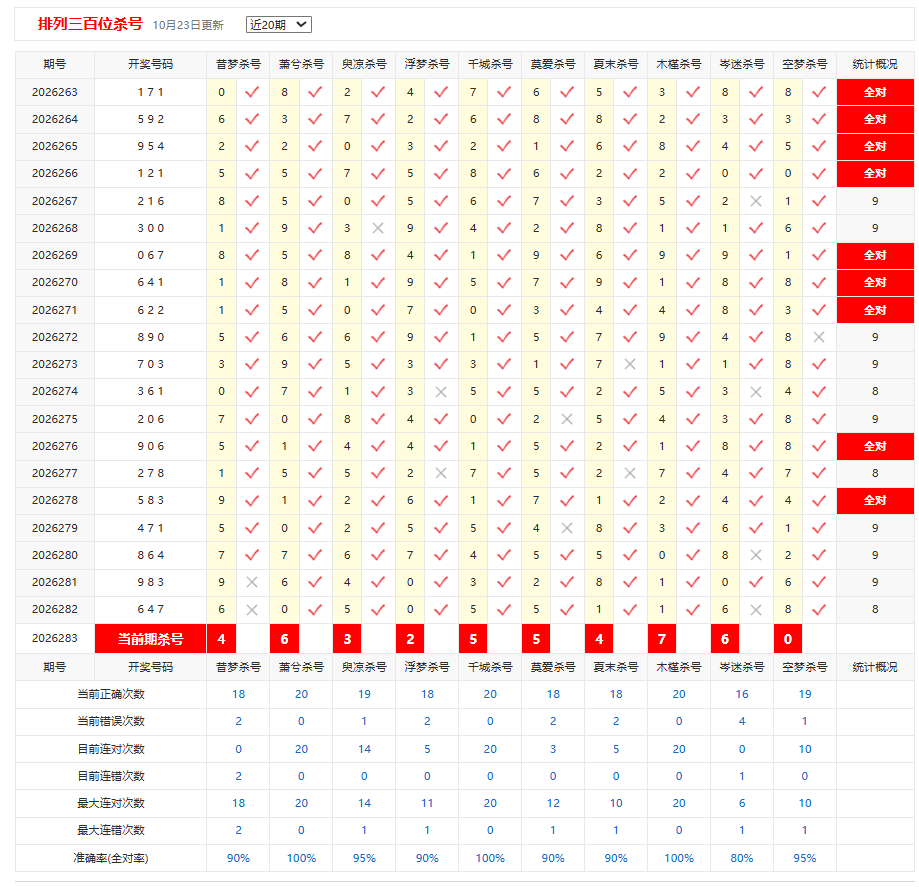This screenshot has height=887, width=919.
Task: Click red kill number 7 for period 2026283
Action: pos(662,639)
